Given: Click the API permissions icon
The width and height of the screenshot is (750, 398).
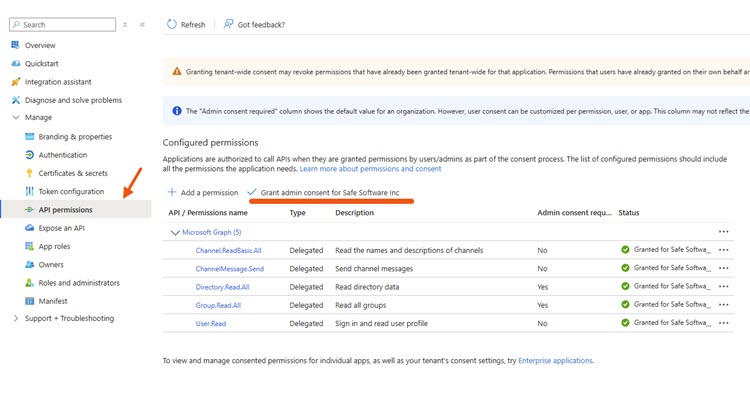Looking at the screenshot, I should pyautogui.click(x=30, y=210).
